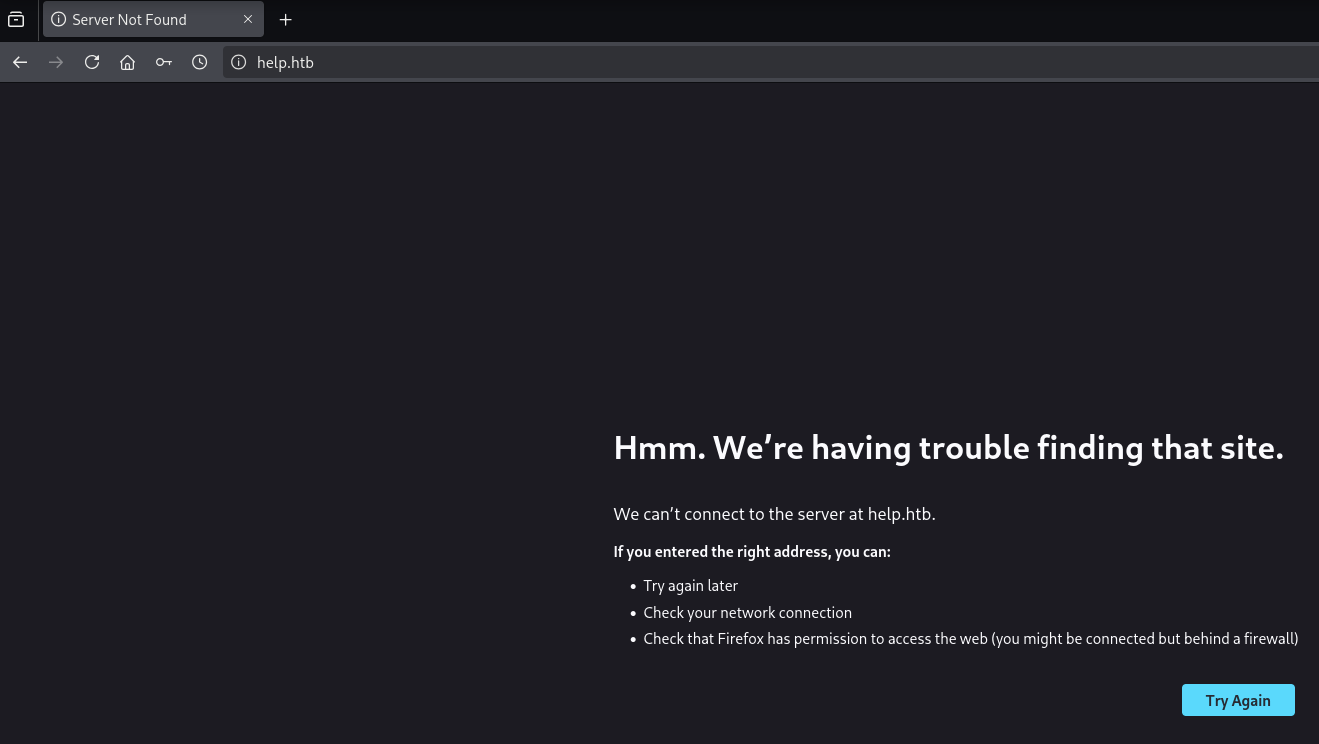Open saved passwords via the key icon
Screen dimensions: 1319x744
(163, 62)
